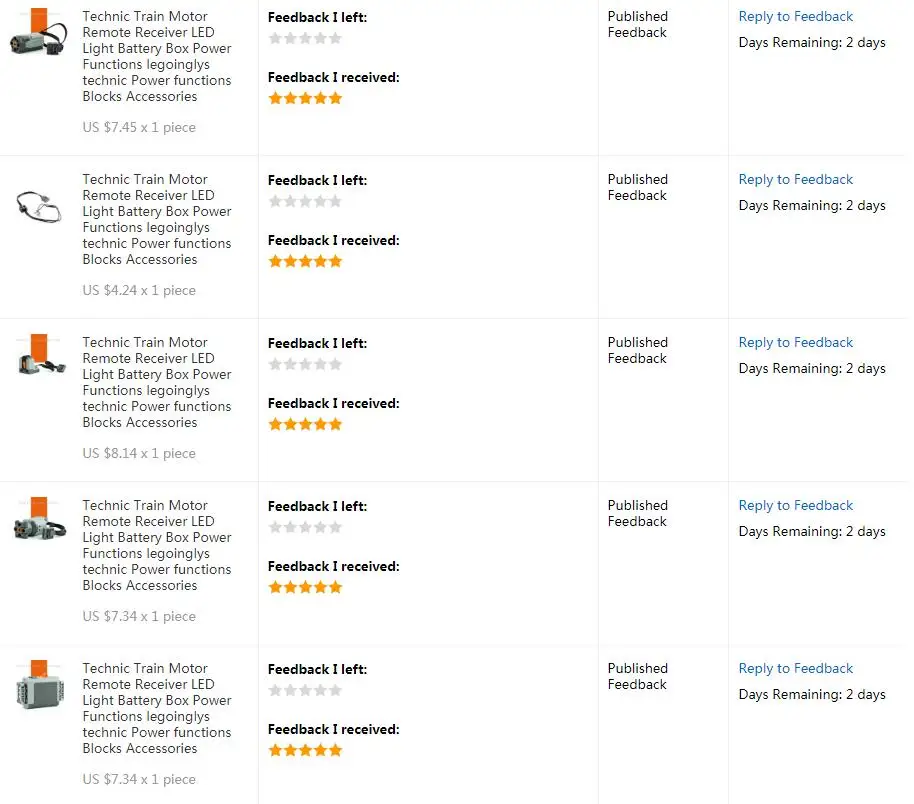Click orange received stars for $7.45 item
The height and width of the screenshot is (804, 914).
[x=305, y=99]
